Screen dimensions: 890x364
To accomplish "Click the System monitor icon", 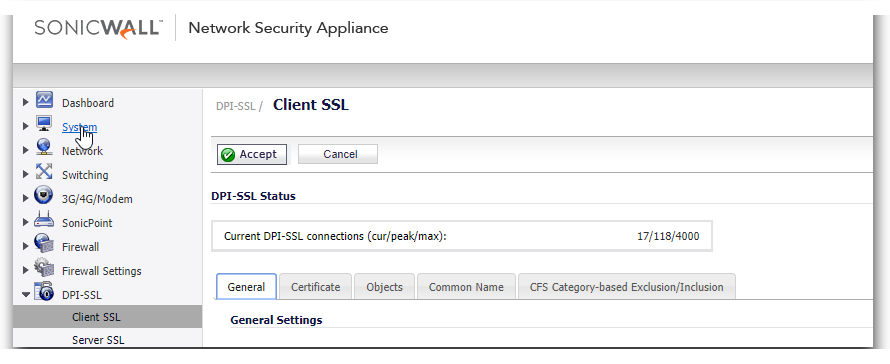I will click(44, 124).
